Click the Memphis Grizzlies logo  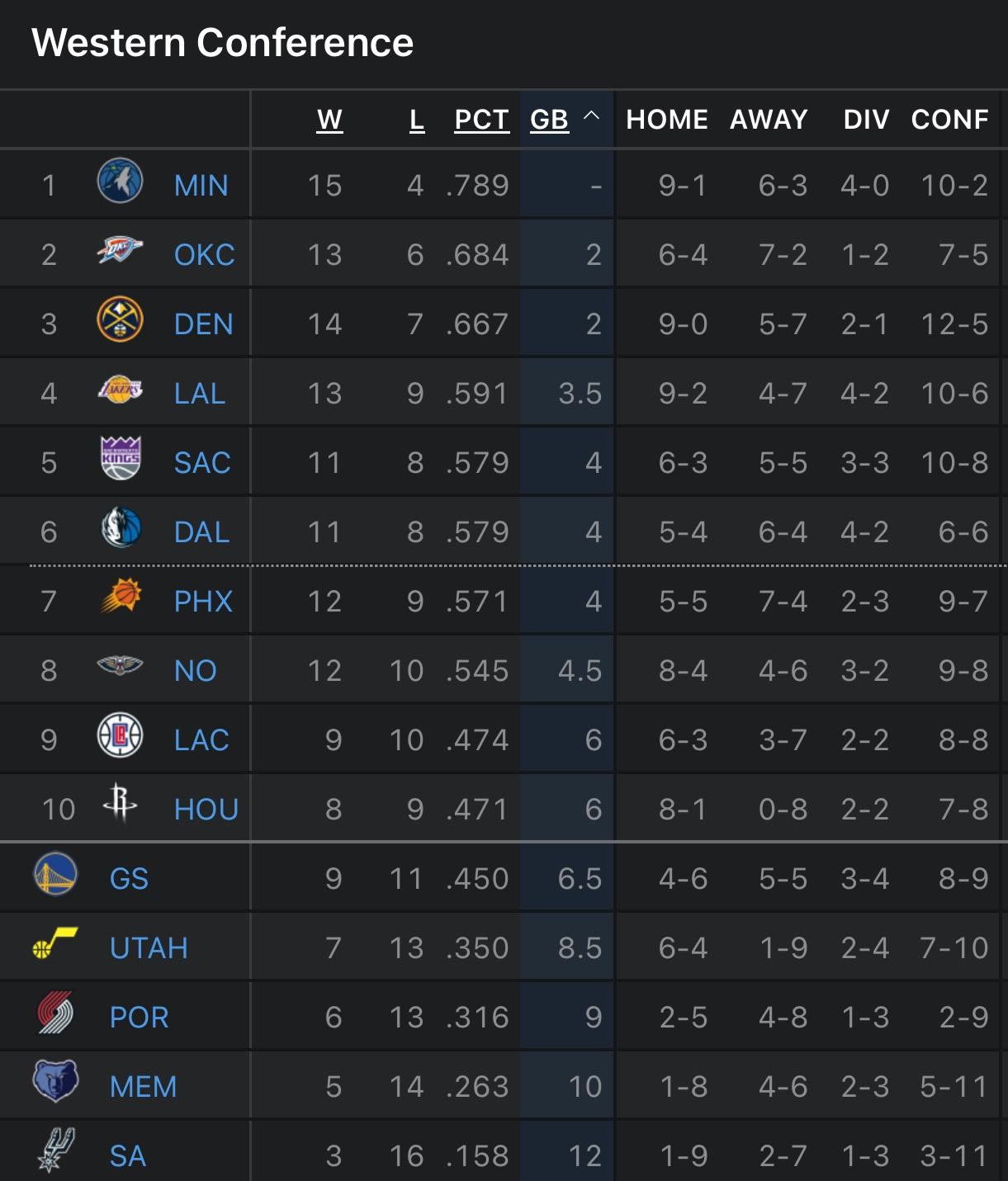point(55,1082)
